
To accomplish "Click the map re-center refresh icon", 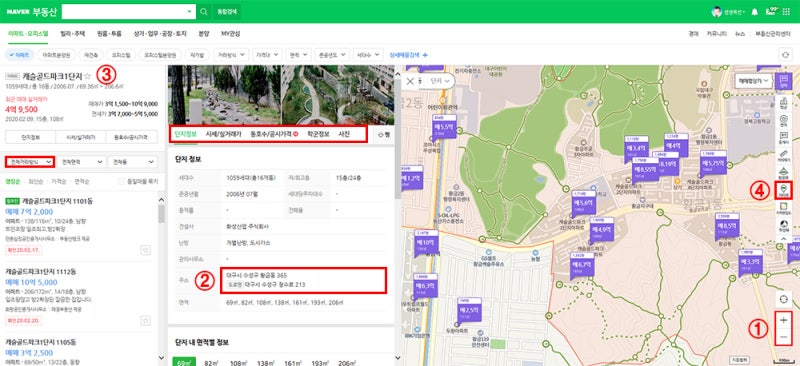I will [x=783, y=298].
